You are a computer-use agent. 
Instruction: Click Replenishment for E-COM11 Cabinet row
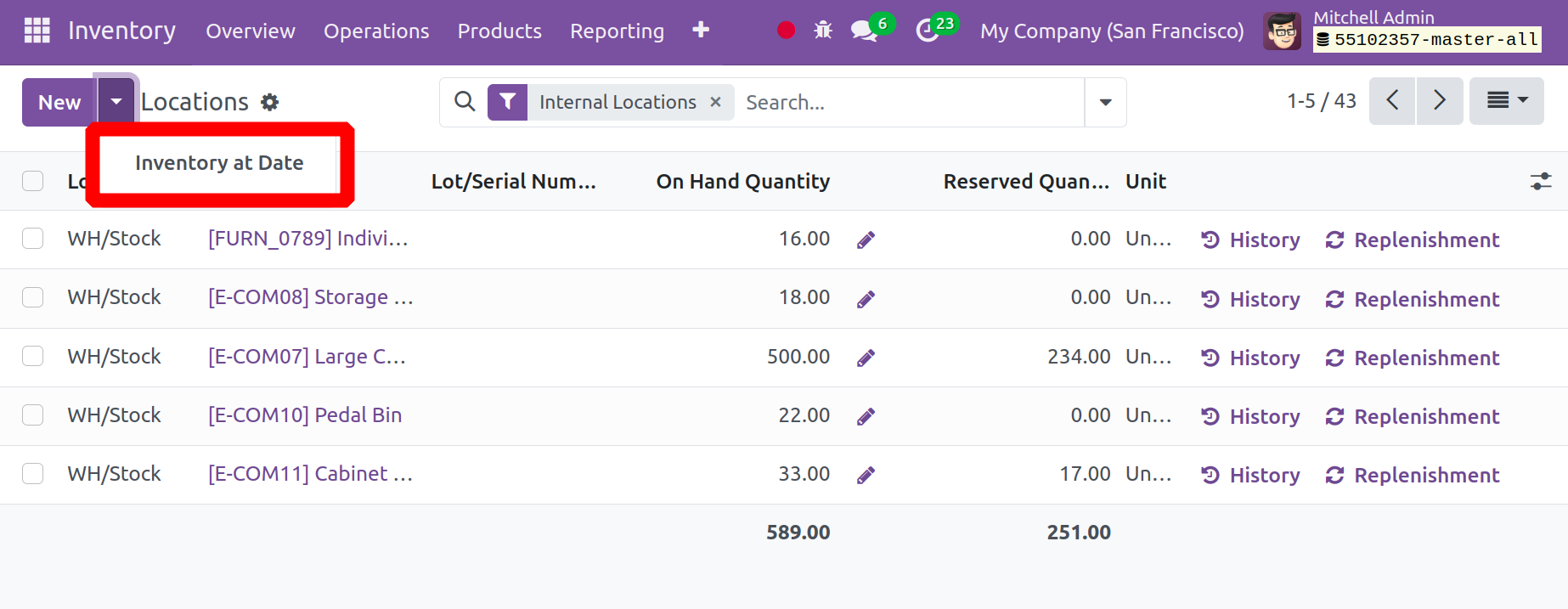click(x=1413, y=475)
